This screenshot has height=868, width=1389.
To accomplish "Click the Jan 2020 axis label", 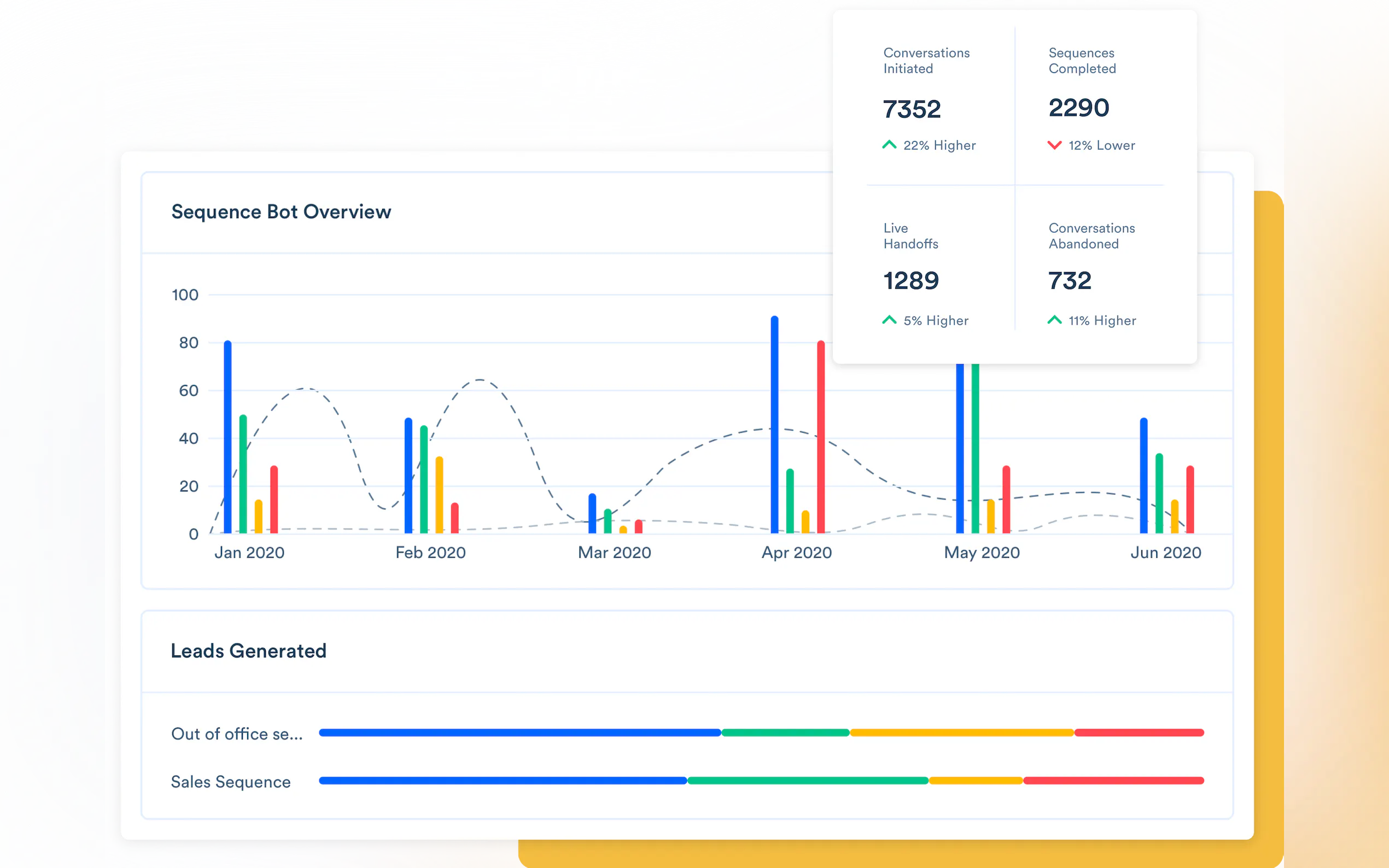I will 249,552.
